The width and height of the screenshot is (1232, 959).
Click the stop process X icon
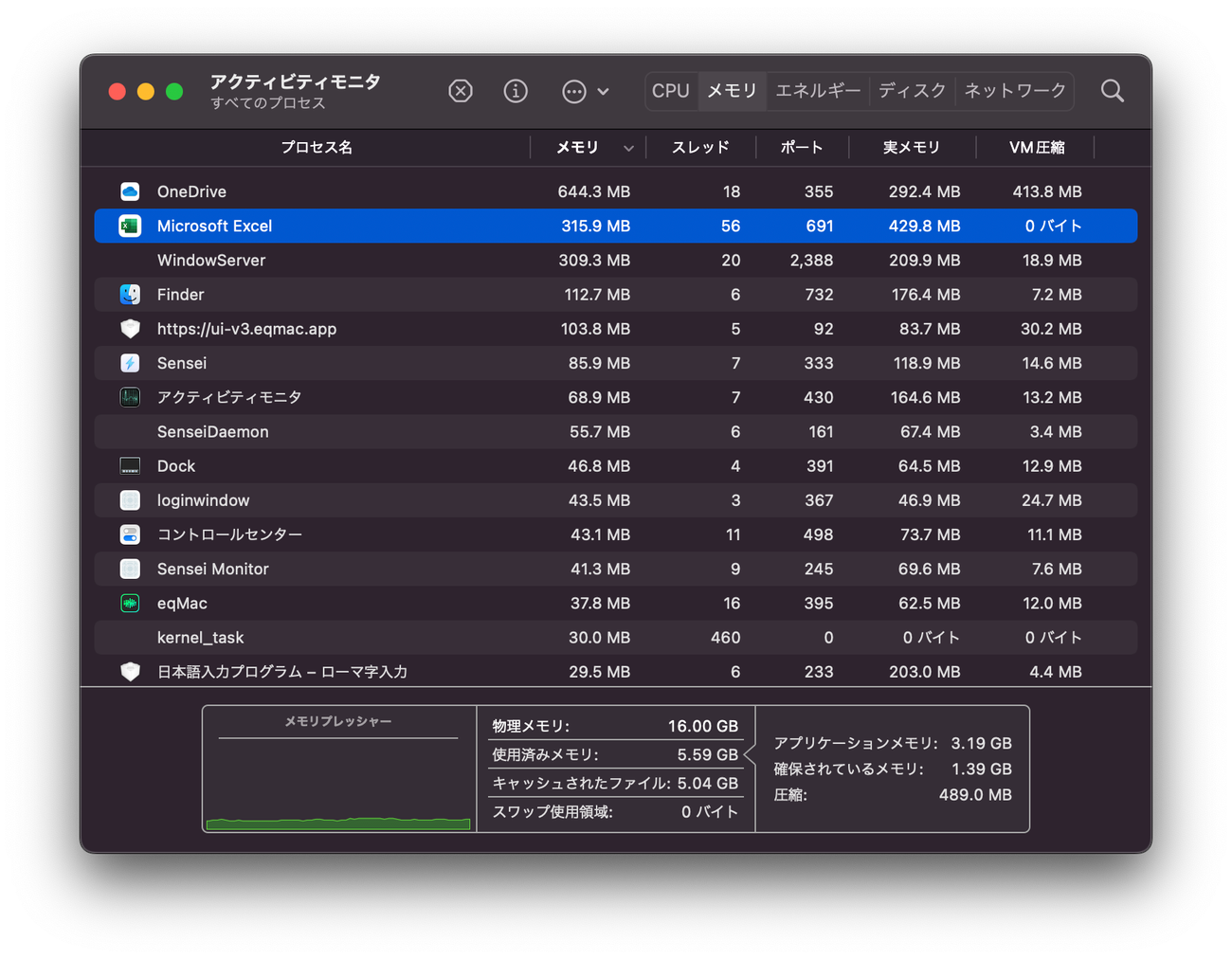(x=461, y=91)
